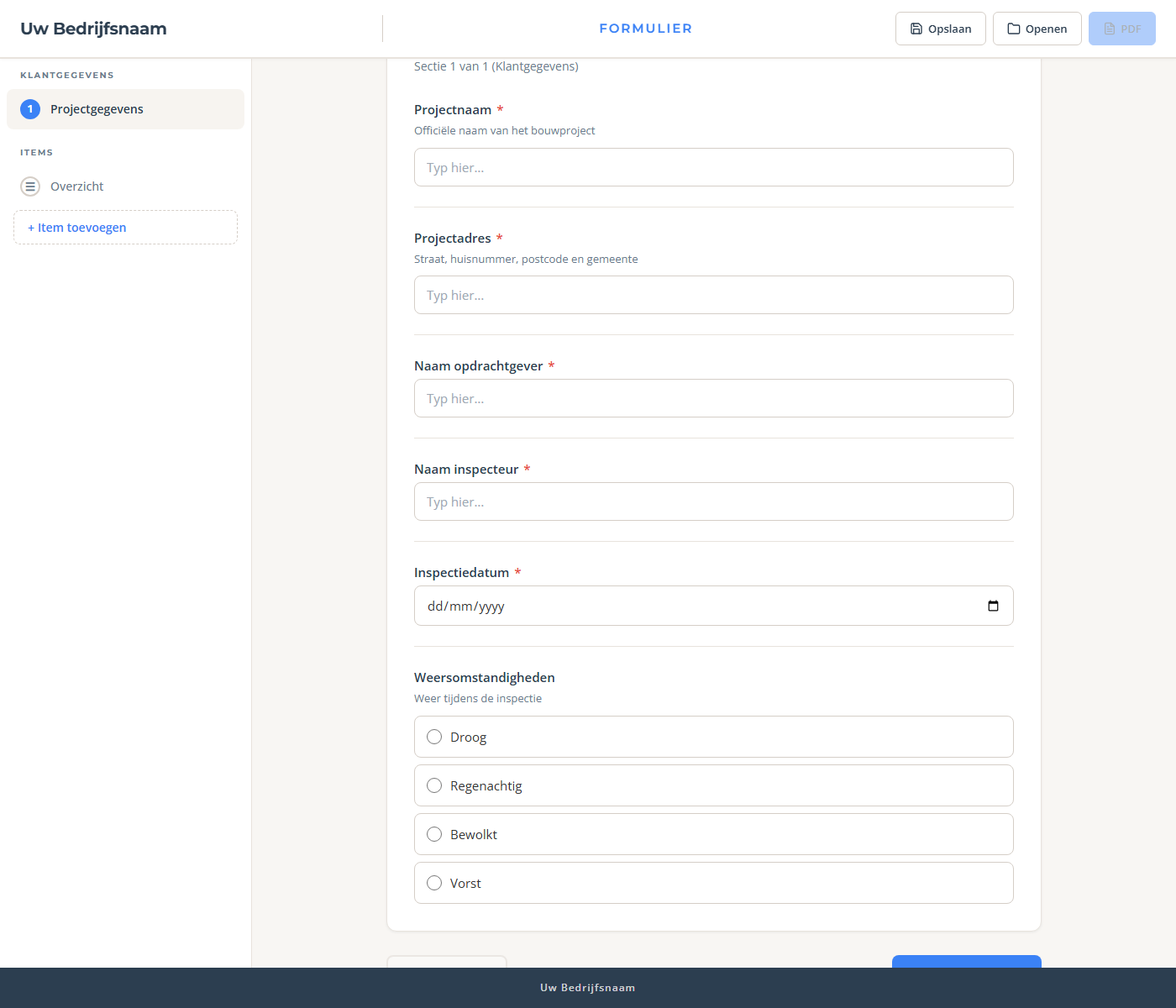Click the Droog radio circle icon
1176x1008 pixels.
pos(434,737)
